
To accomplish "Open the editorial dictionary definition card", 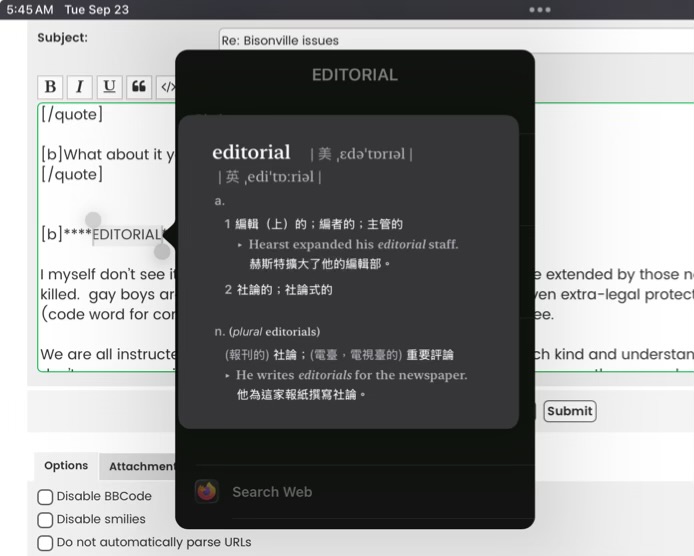I will click(x=348, y=272).
